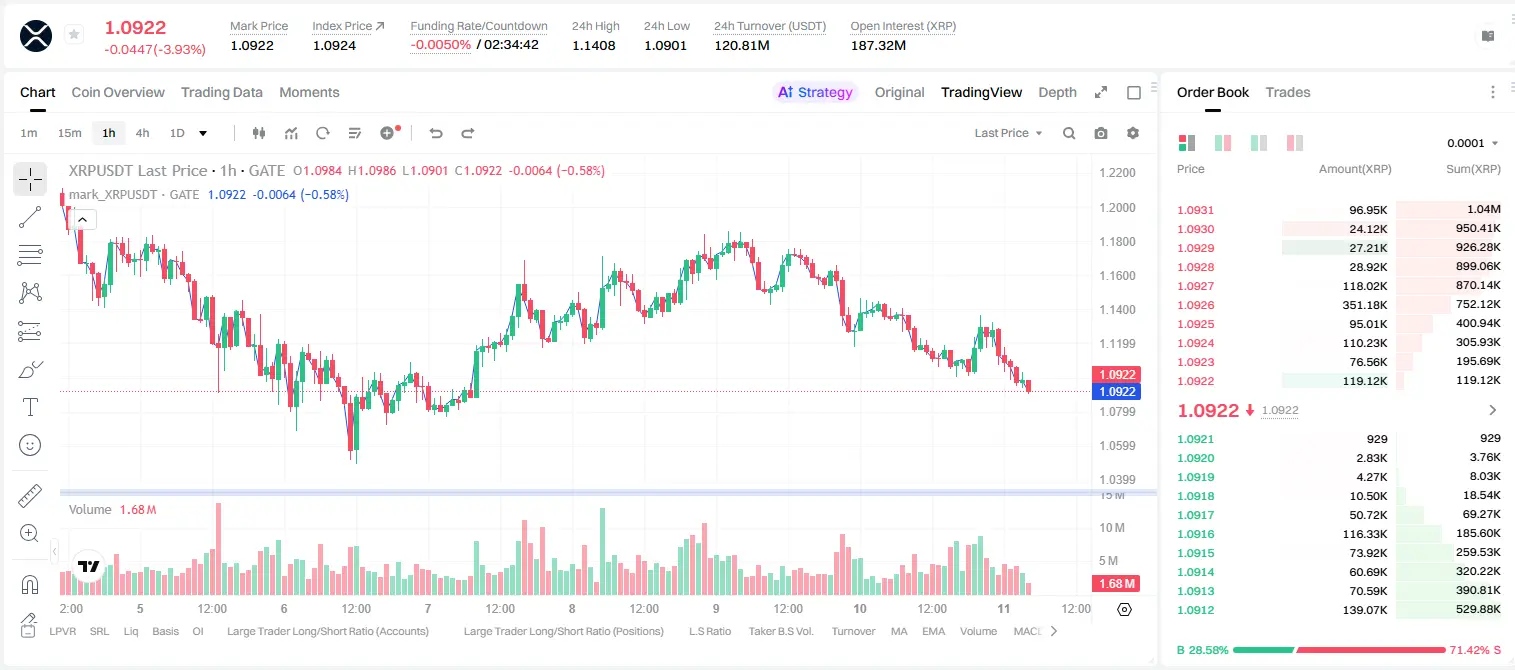Open the Last Price type dropdown
1515x670 pixels.
coord(1009,133)
